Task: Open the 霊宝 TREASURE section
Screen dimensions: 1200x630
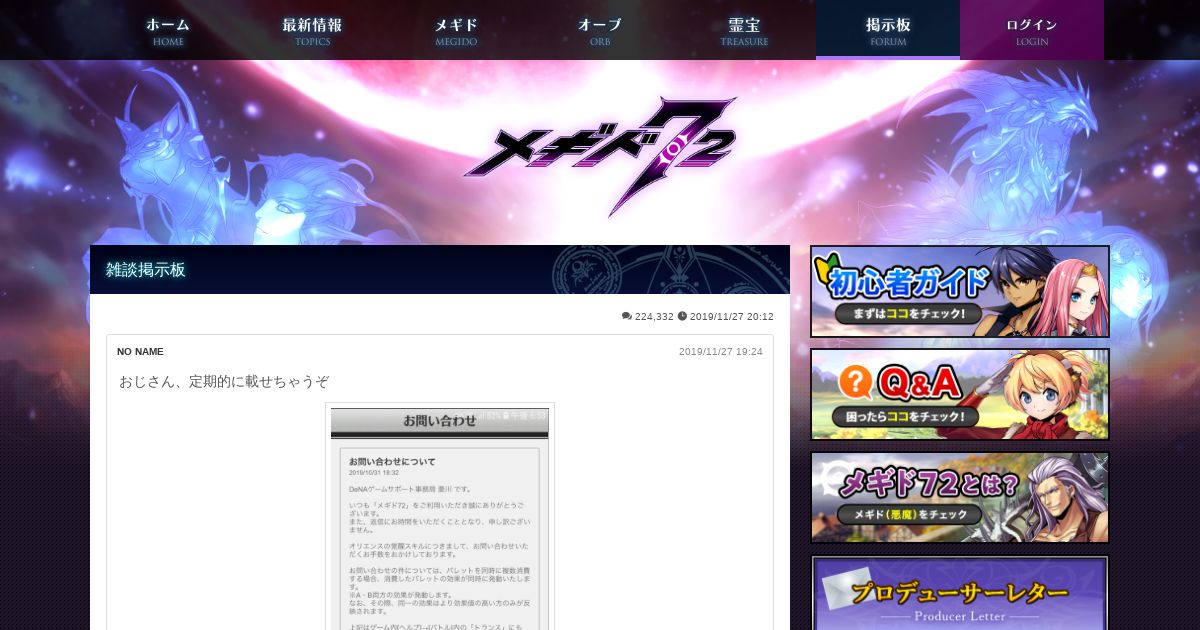Action: pos(744,30)
